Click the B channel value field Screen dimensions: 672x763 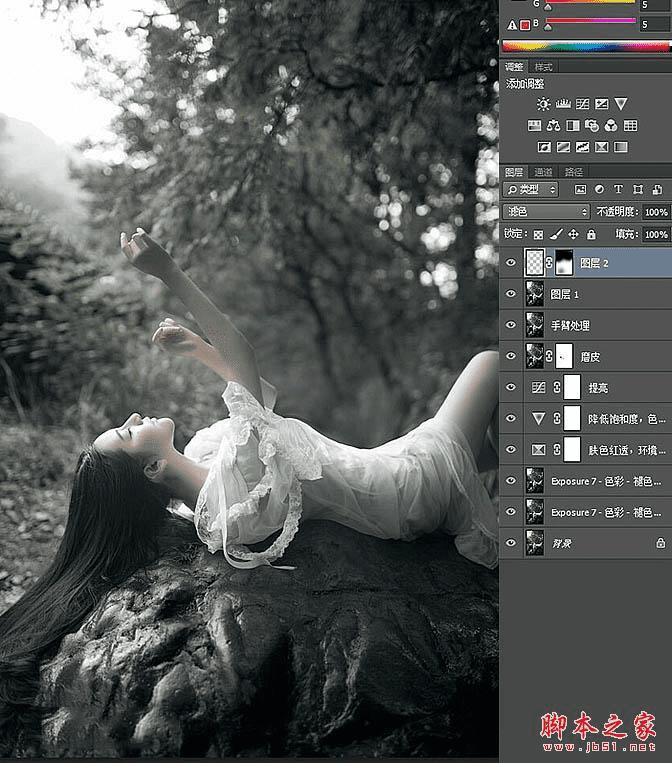click(x=654, y=24)
